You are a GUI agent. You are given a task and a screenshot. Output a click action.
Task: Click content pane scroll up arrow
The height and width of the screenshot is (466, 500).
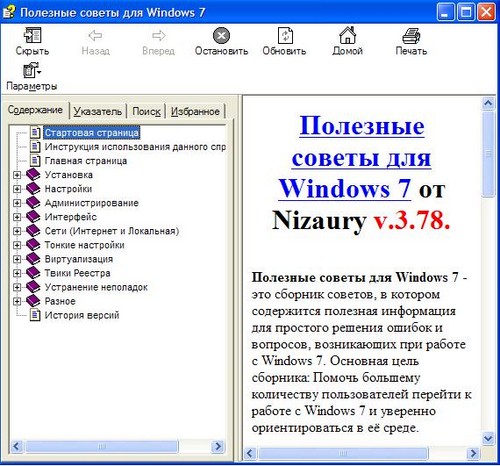488,103
